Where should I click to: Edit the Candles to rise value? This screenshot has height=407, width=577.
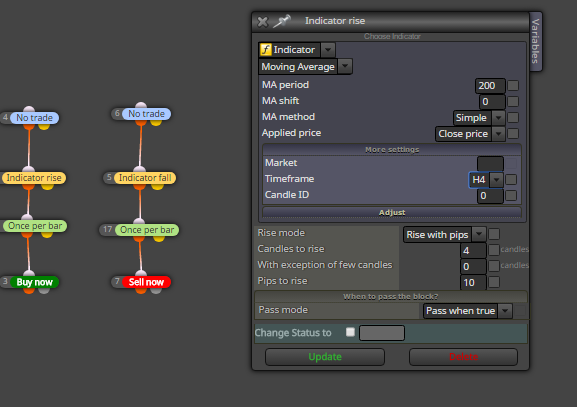[x=473, y=251]
